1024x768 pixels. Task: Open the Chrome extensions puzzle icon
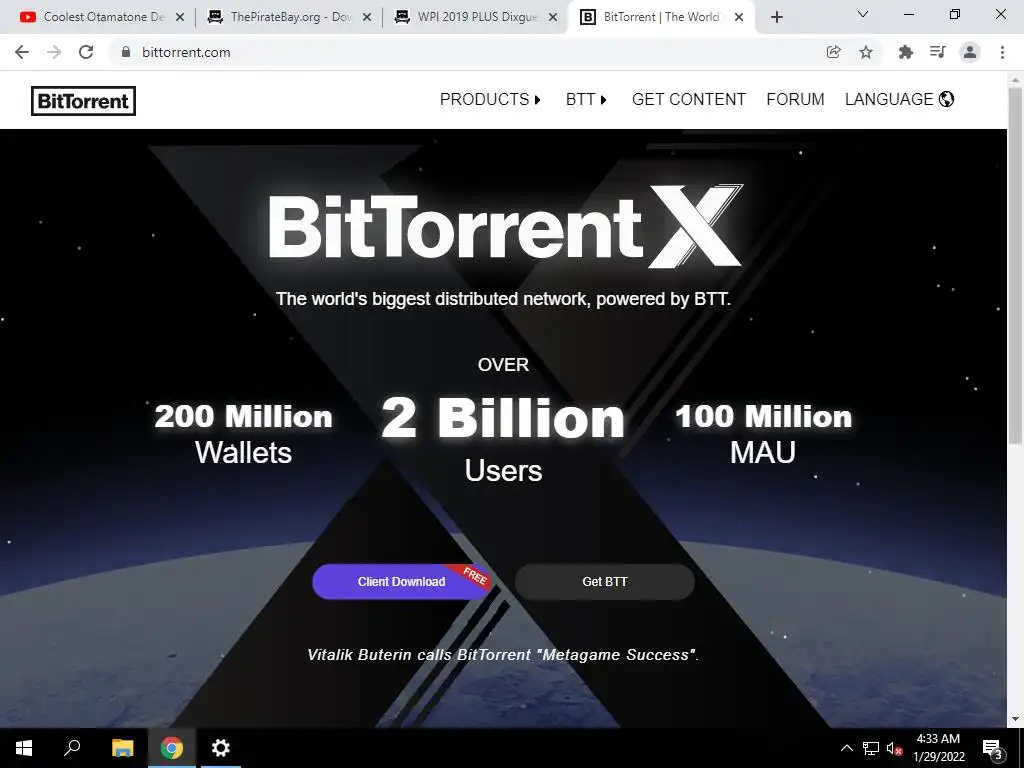(x=905, y=52)
